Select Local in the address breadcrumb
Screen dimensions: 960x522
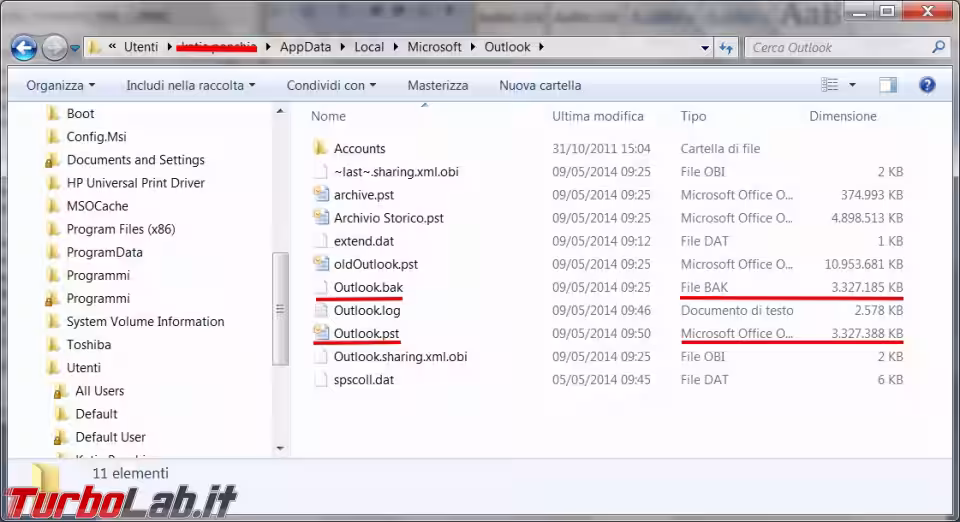coord(369,47)
